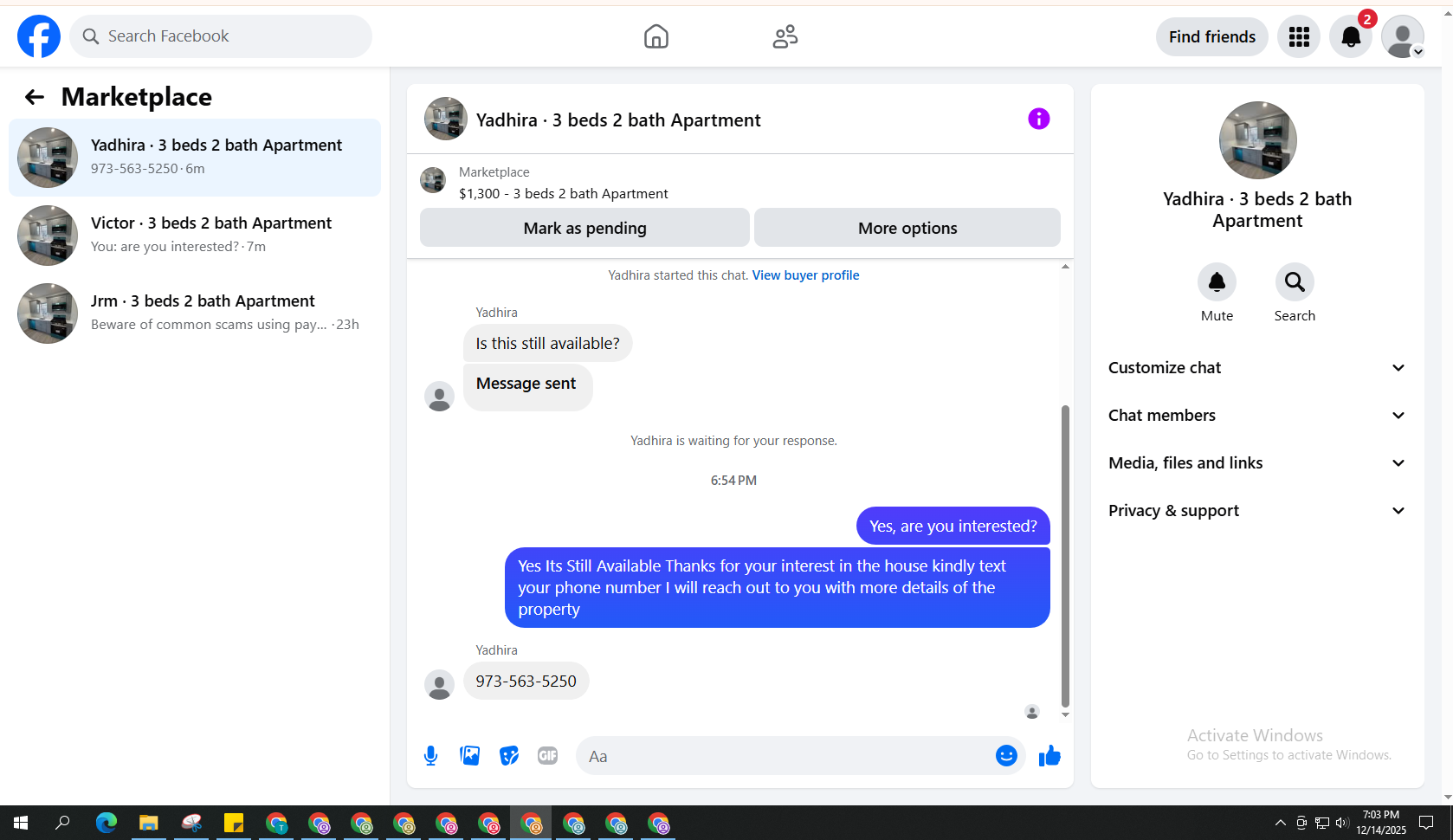Search in conversation magnifier icon
This screenshot has height=840, width=1453.
(1295, 282)
